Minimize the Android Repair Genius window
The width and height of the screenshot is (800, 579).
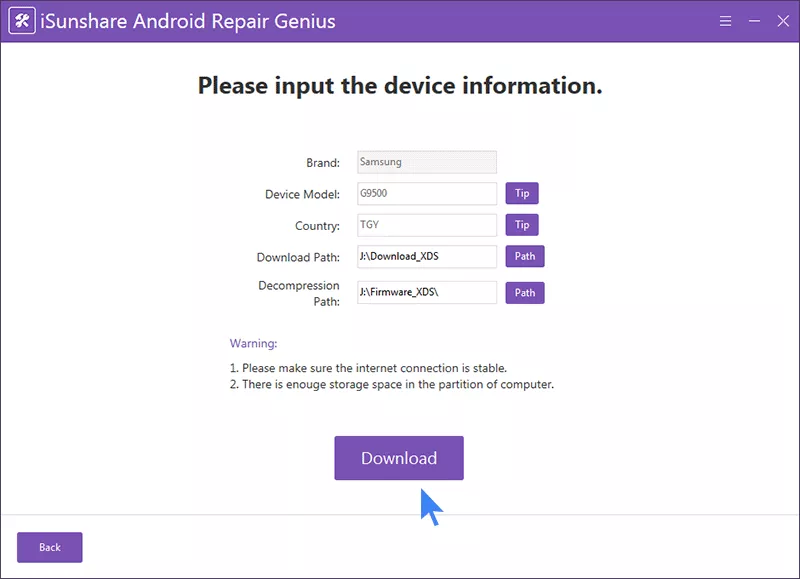click(754, 21)
